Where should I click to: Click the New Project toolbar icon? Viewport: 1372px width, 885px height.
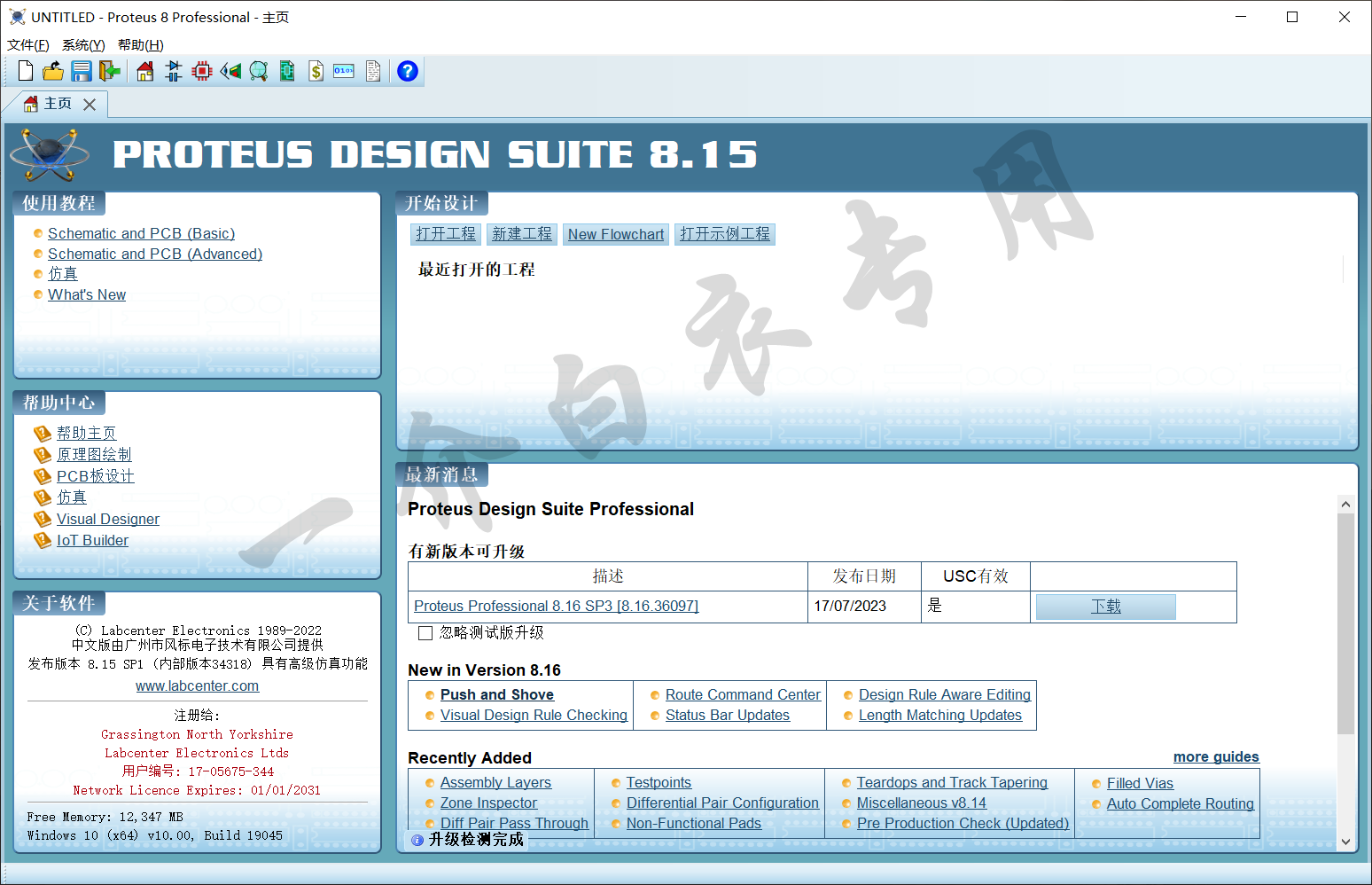26,71
